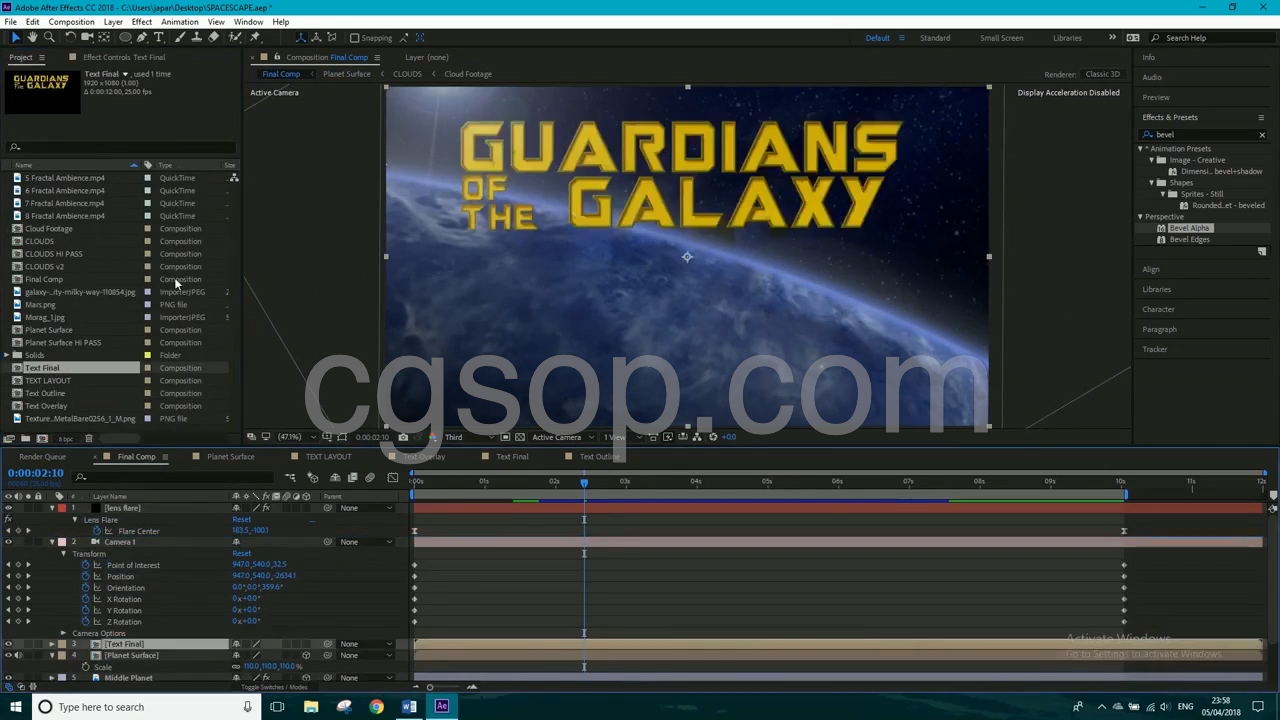
Task: Select the Clone Stamp tool
Action: pos(197,38)
